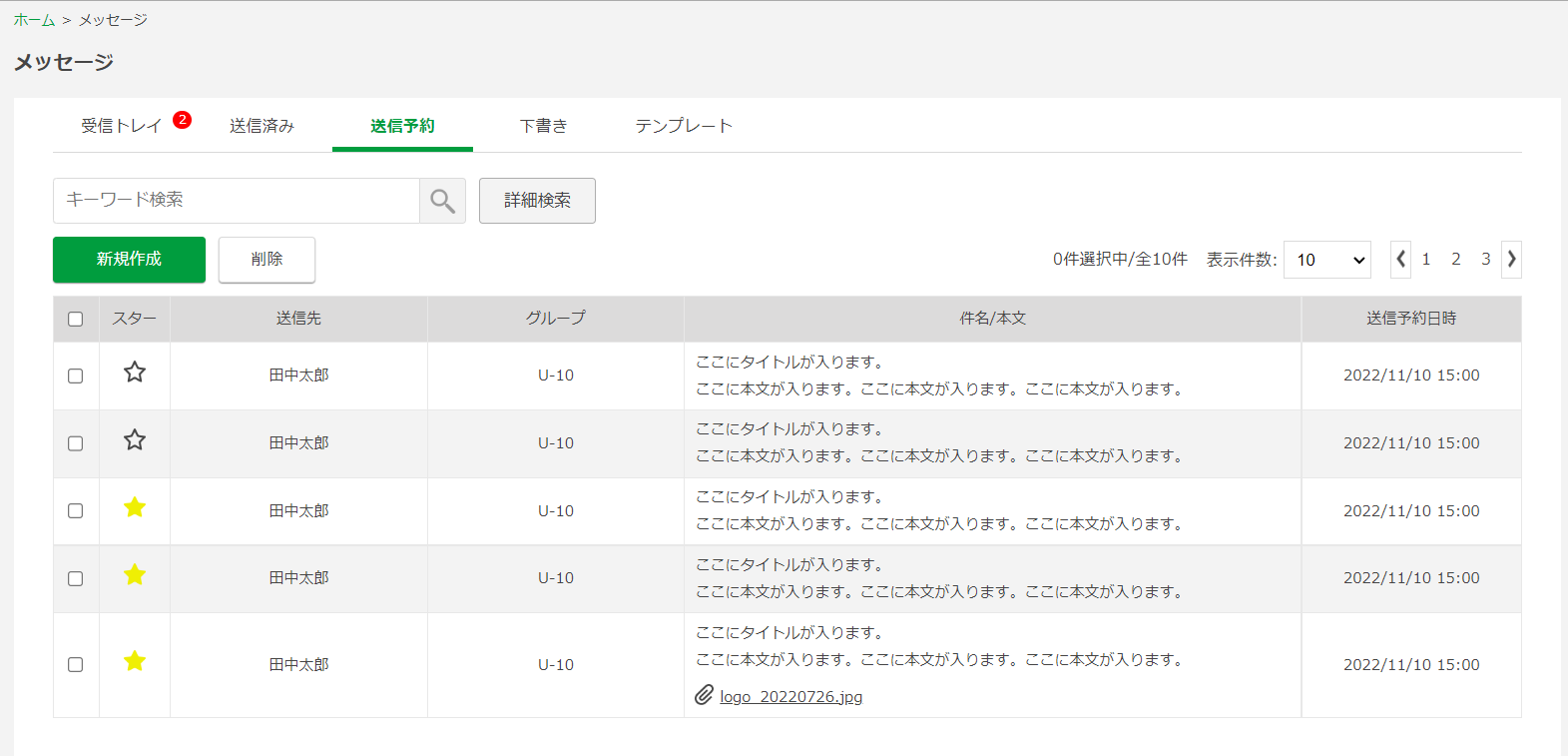The height and width of the screenshot is (756, 1568).
Task: Go to page 1 in pagination
Action: (x=1426, y=260)
